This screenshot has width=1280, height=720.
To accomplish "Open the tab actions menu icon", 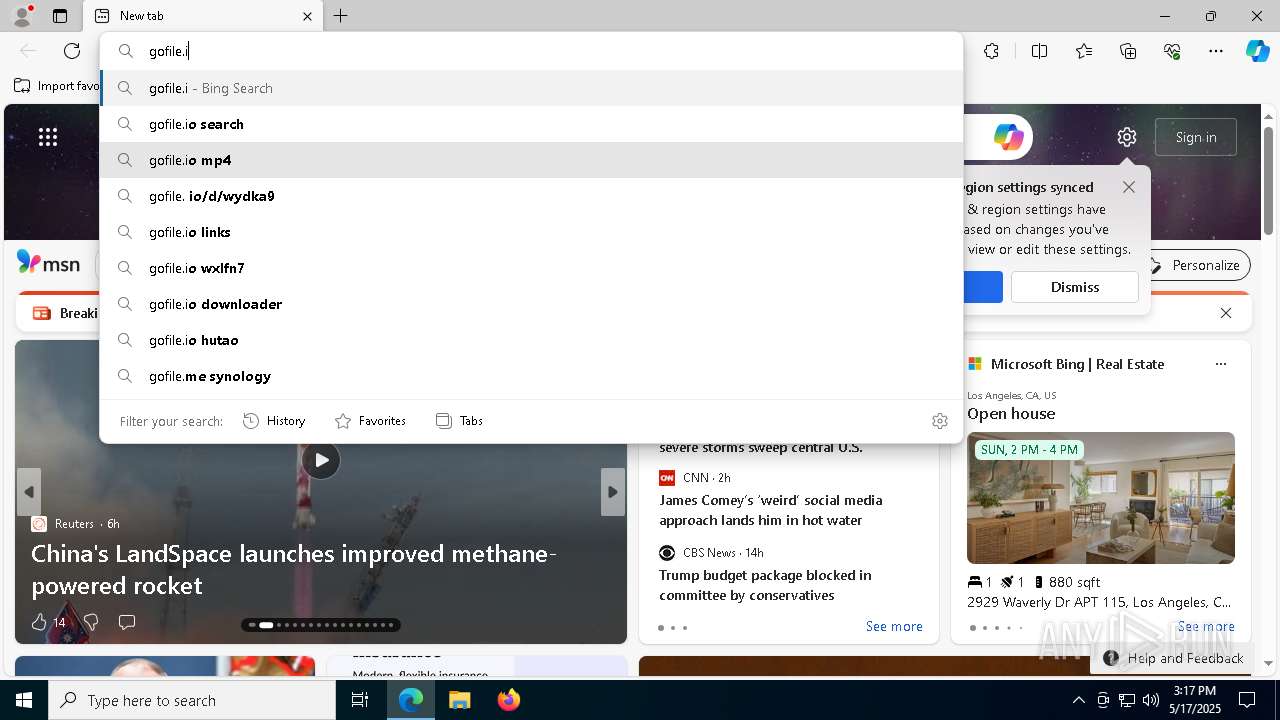I will [60, 16].
